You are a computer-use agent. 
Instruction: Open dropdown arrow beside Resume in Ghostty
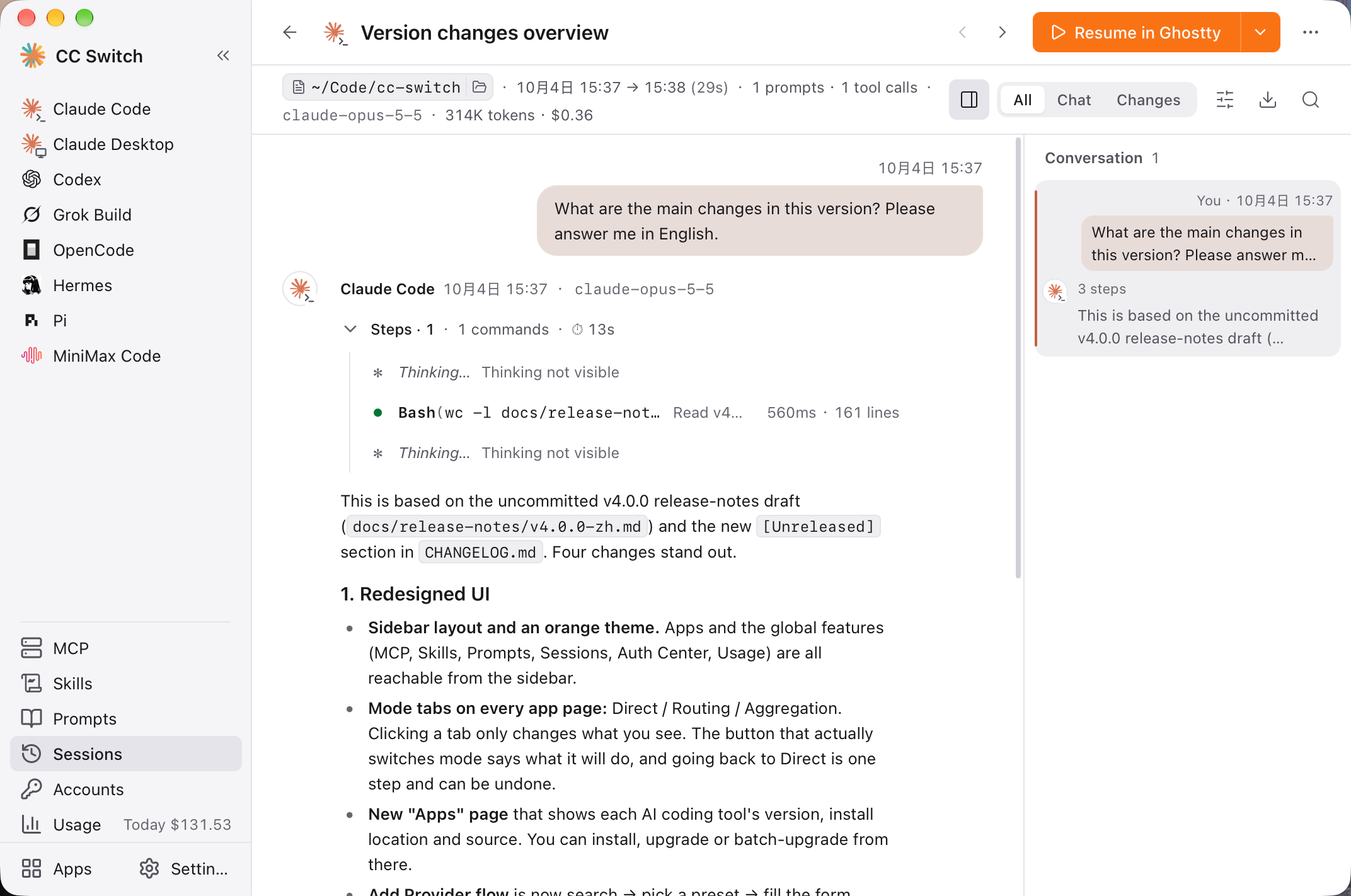tap(1260, 32)
